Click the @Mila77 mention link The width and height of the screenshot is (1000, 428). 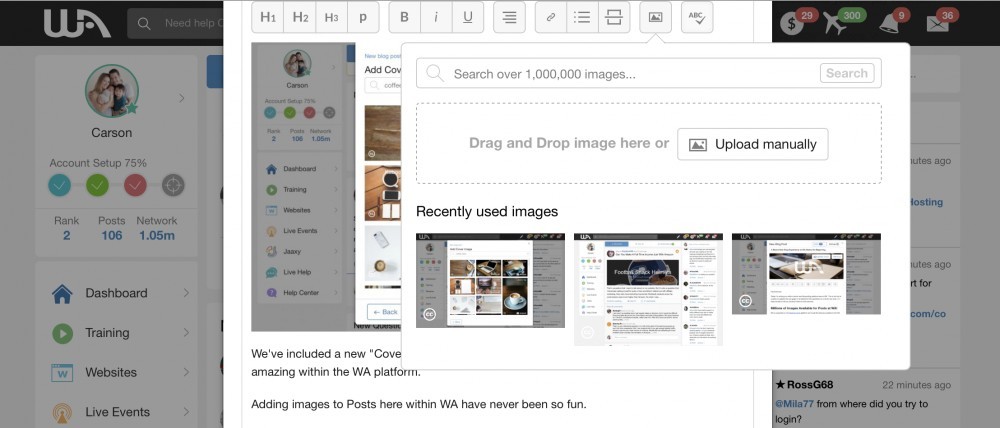(x=795, y=404)
